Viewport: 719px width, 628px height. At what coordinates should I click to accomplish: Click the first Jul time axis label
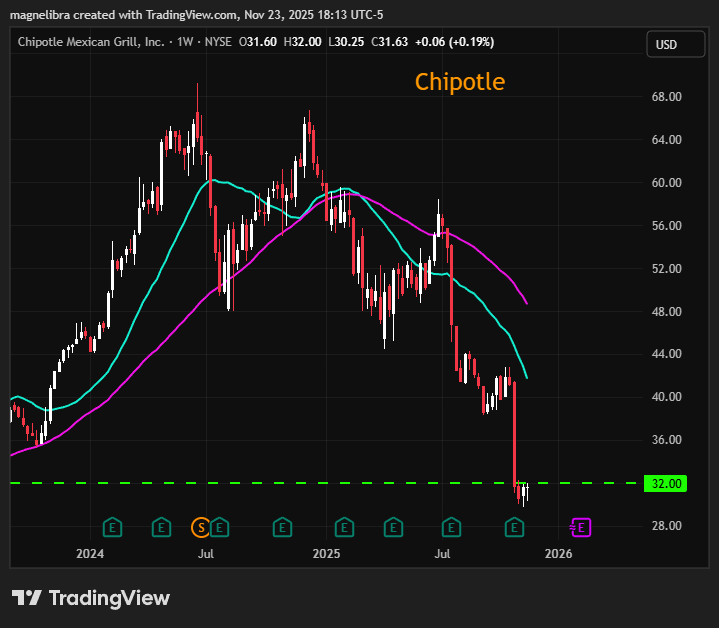(206, 554)
